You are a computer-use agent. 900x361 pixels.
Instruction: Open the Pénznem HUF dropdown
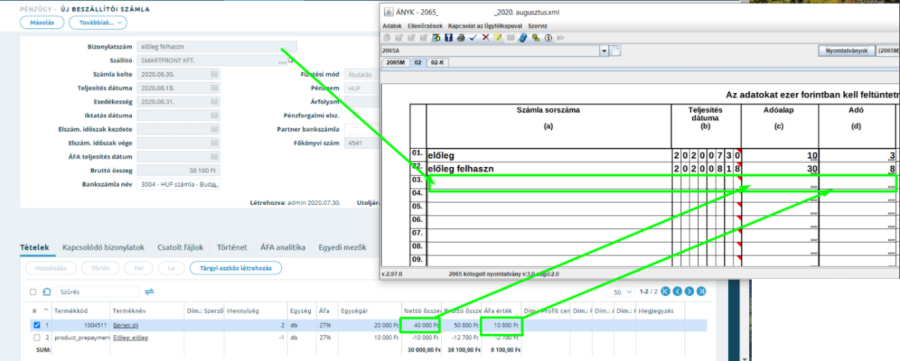[362, 88]
